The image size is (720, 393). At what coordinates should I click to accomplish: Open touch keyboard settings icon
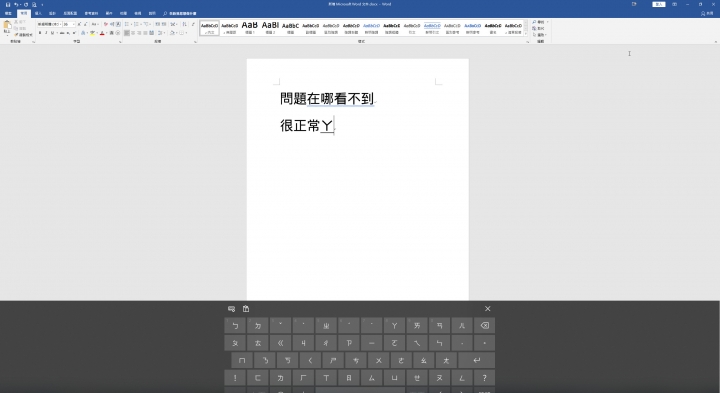click(231, 309)
